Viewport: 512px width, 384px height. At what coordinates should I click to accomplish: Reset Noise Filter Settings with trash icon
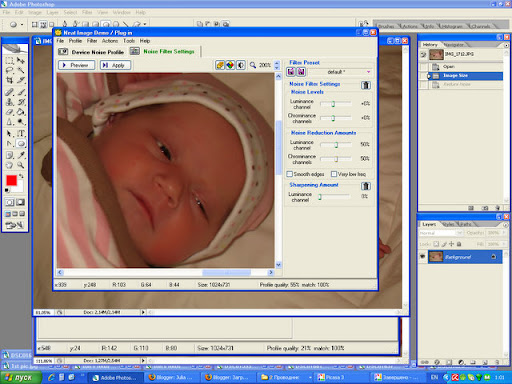[x=366, y=85]
